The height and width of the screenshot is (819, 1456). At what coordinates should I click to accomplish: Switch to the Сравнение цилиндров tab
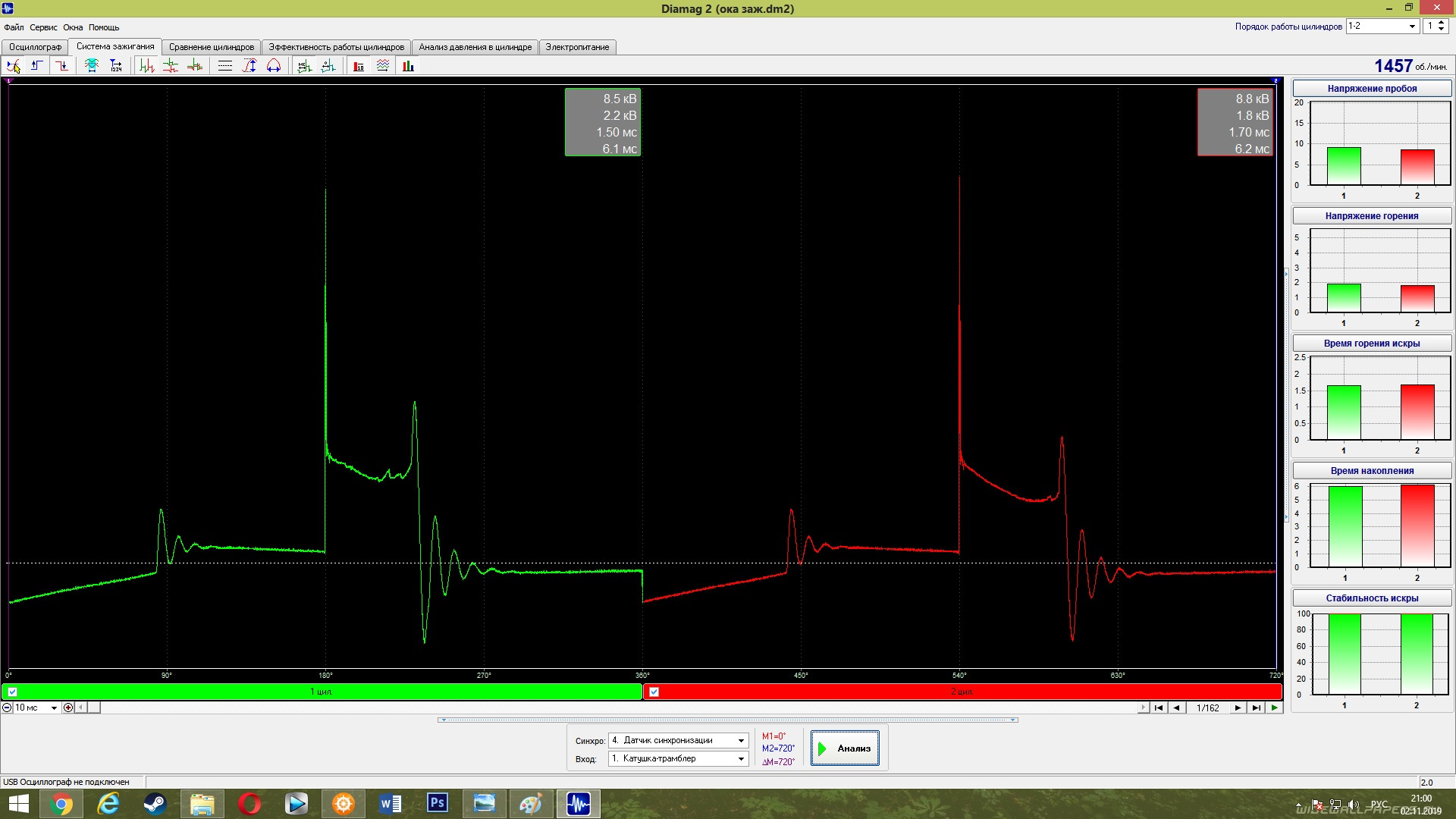click(211, 47)
